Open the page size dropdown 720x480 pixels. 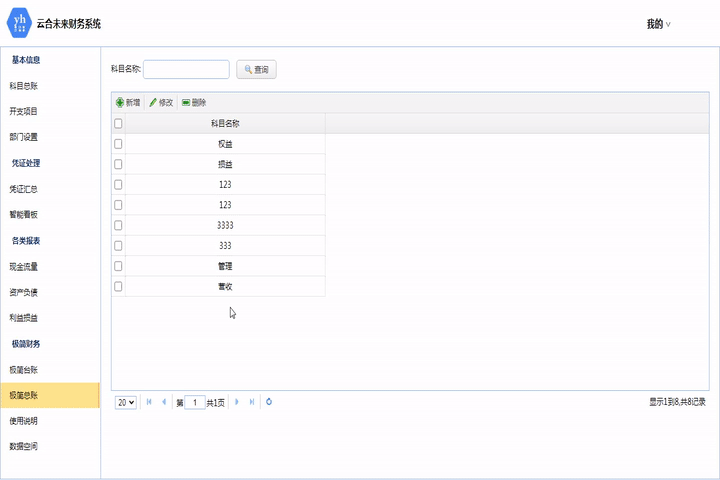126,402
